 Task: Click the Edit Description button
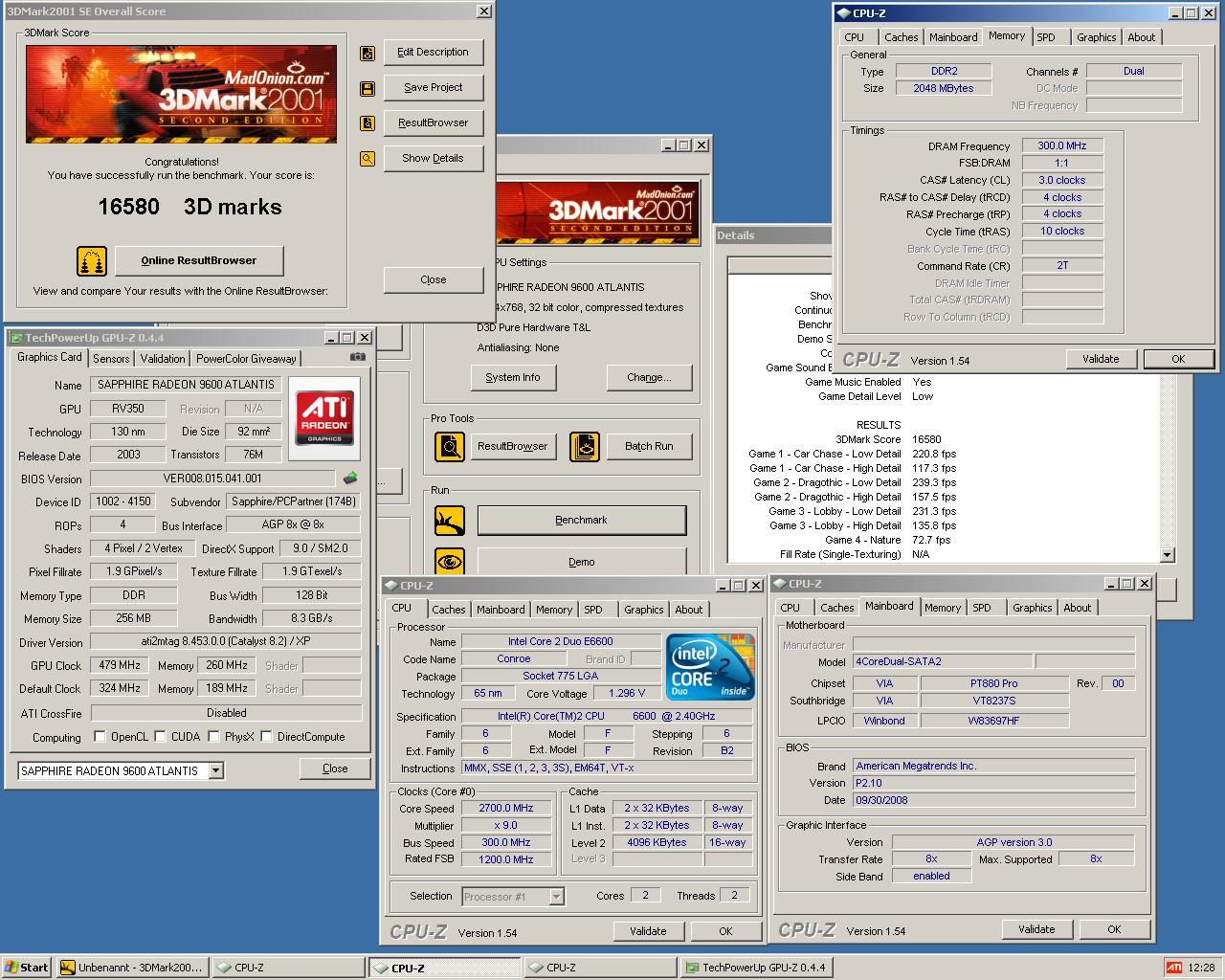[433, 53]
